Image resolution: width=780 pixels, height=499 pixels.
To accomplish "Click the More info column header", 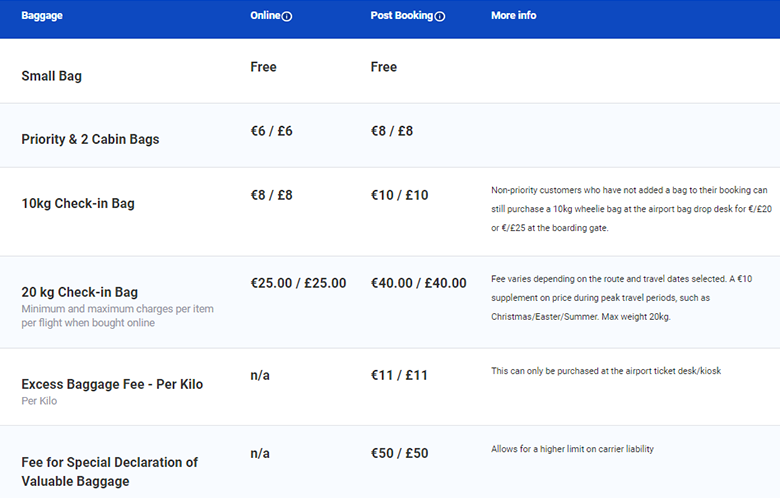I will coord(514,16).
